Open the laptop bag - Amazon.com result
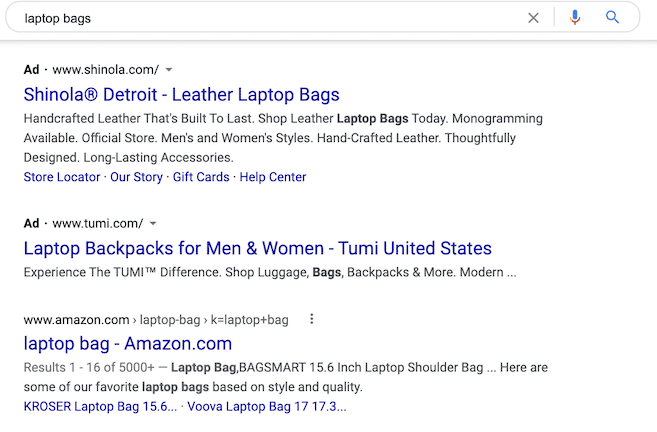 point(127,344)
